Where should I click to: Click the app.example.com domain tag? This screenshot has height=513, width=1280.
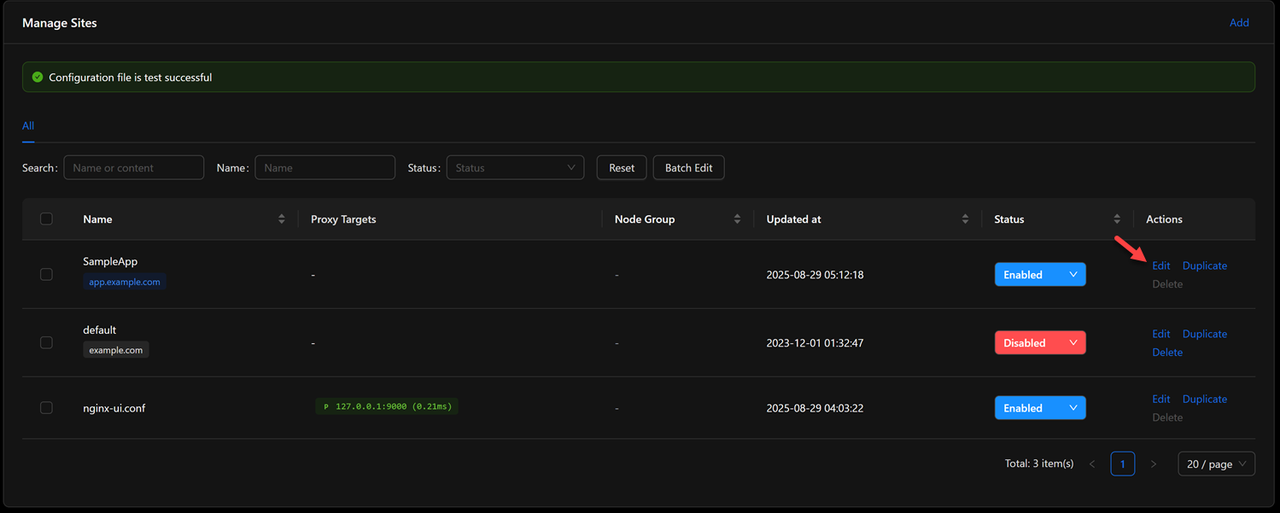click(x=124, y=282)
